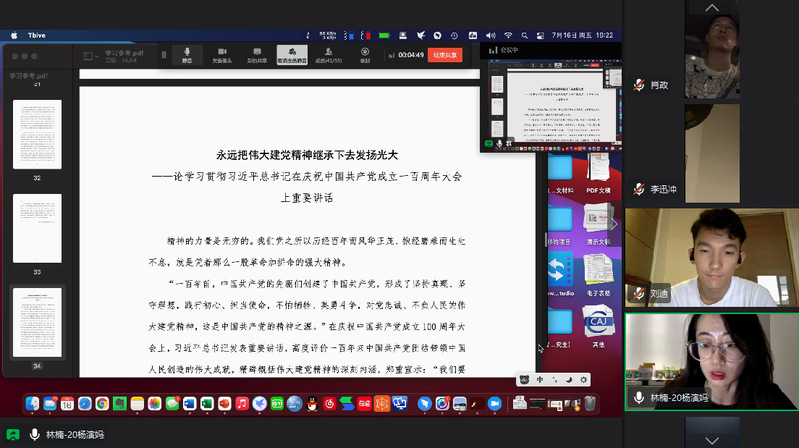
Task: Click the new share button in toolbar
Action: pyautogui.click(x=256, y=54)
